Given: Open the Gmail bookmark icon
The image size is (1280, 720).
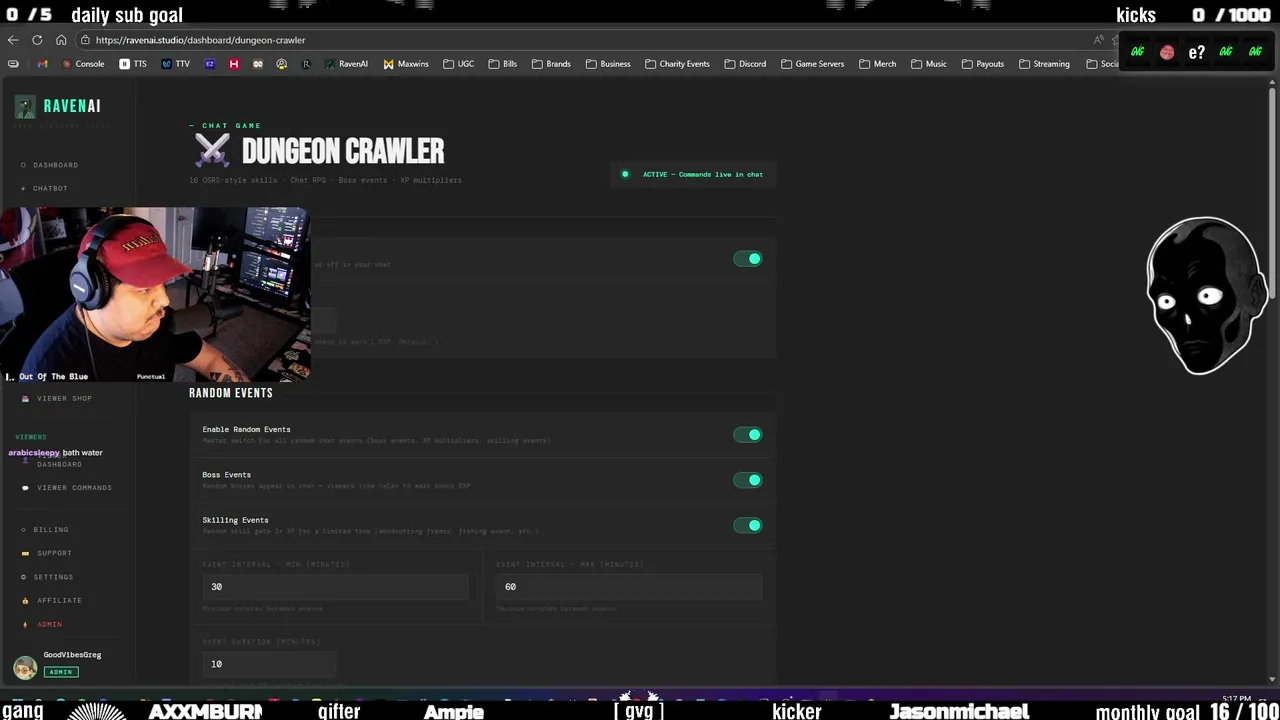Looking at the screenshot, I should 42,64.
